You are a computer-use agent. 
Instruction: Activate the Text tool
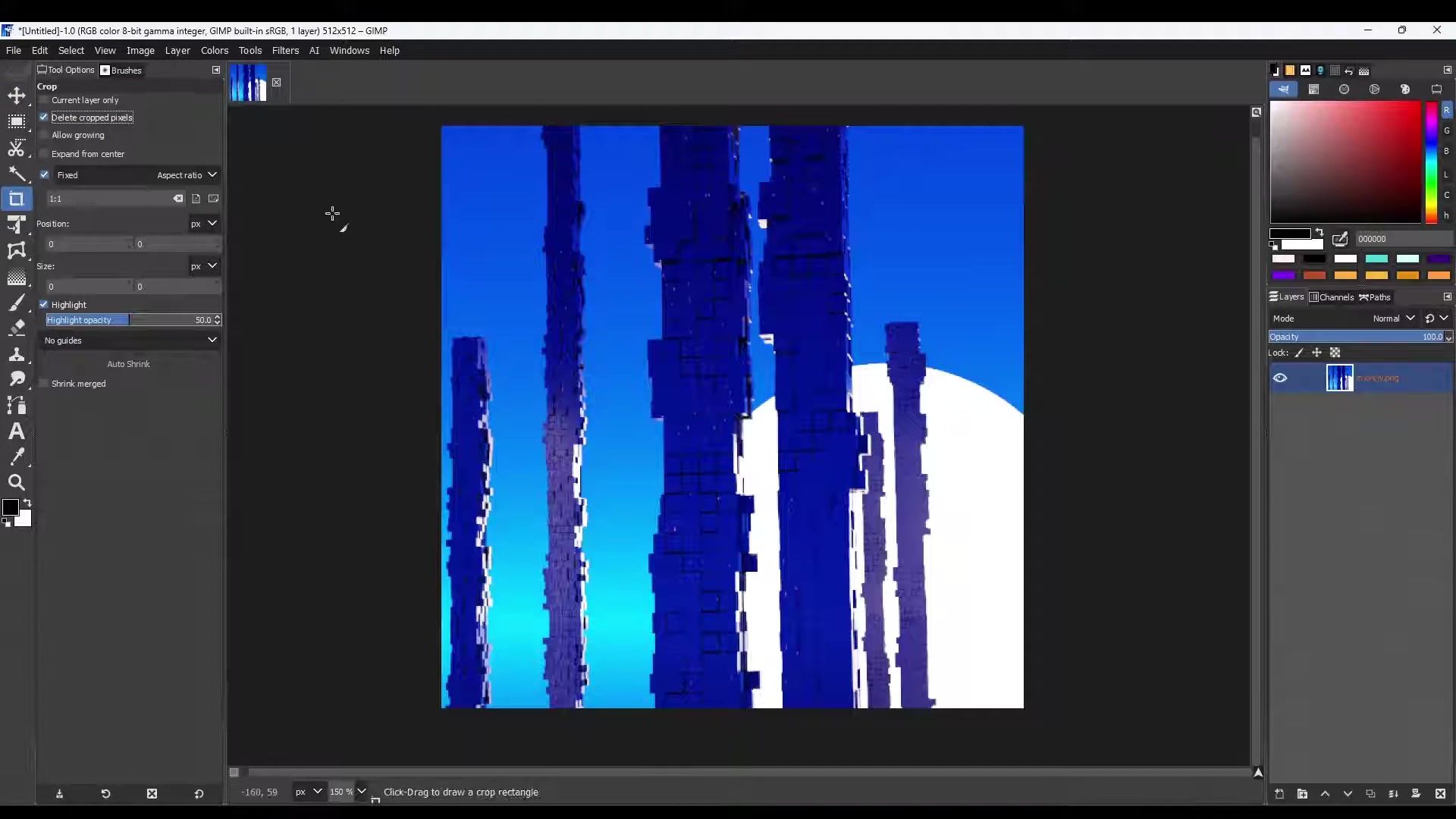point(17,431)
